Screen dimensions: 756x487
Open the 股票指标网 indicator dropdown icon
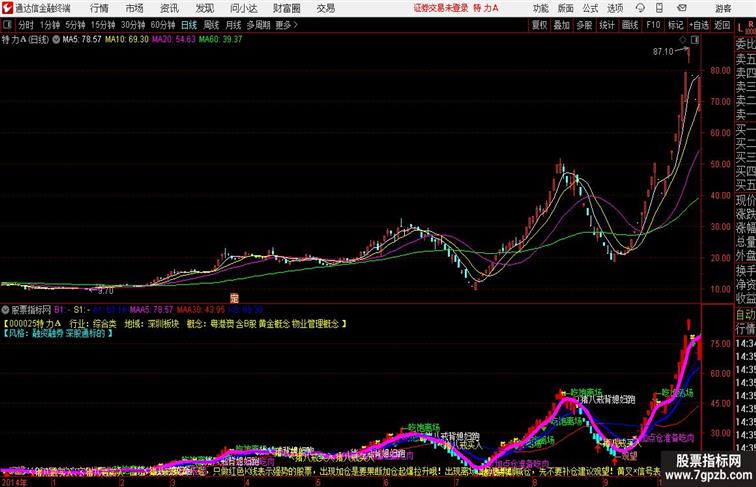[6, 309]
